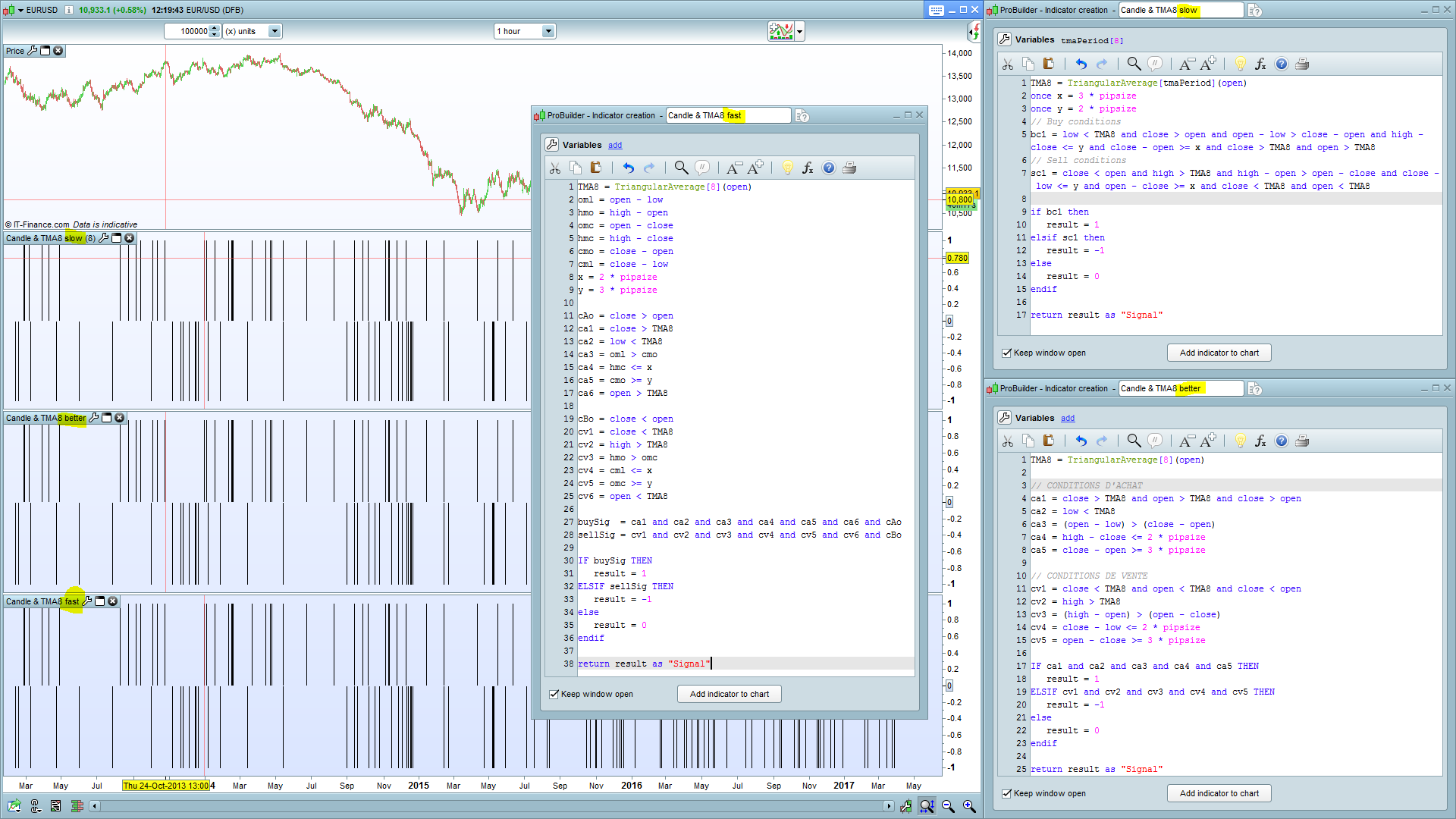Open the 1 hour timeframe dropdown
The width and height of the screenshot is (1456, 819).
548,31
